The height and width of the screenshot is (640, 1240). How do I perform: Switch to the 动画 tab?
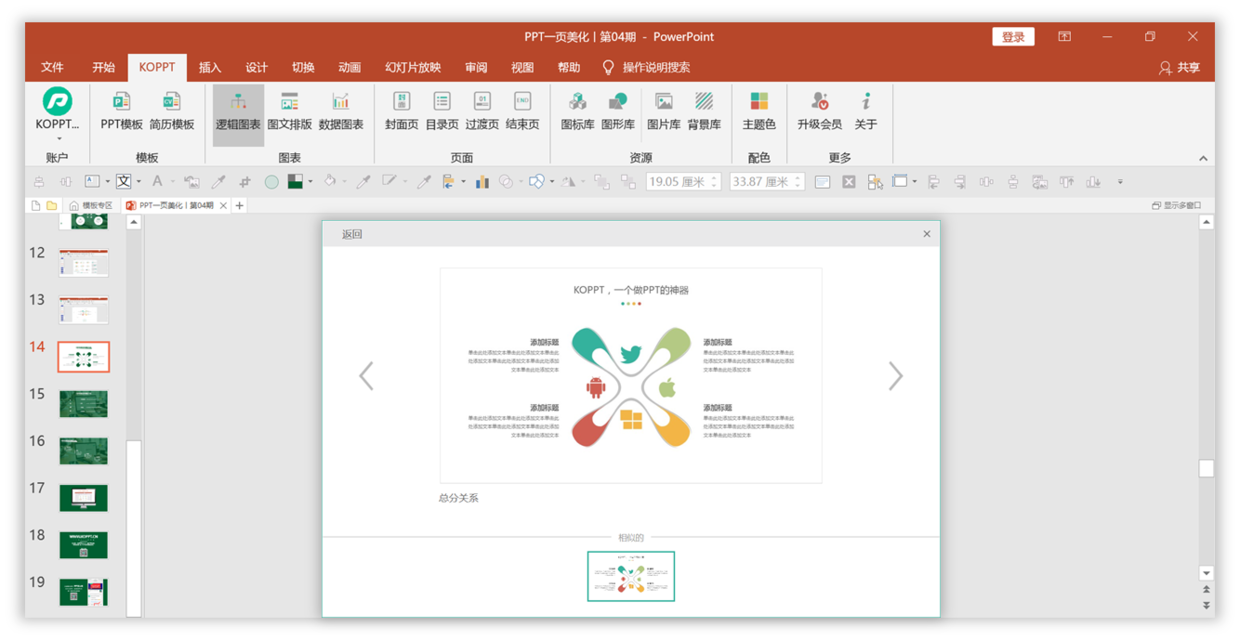click(x=350, y=67)
